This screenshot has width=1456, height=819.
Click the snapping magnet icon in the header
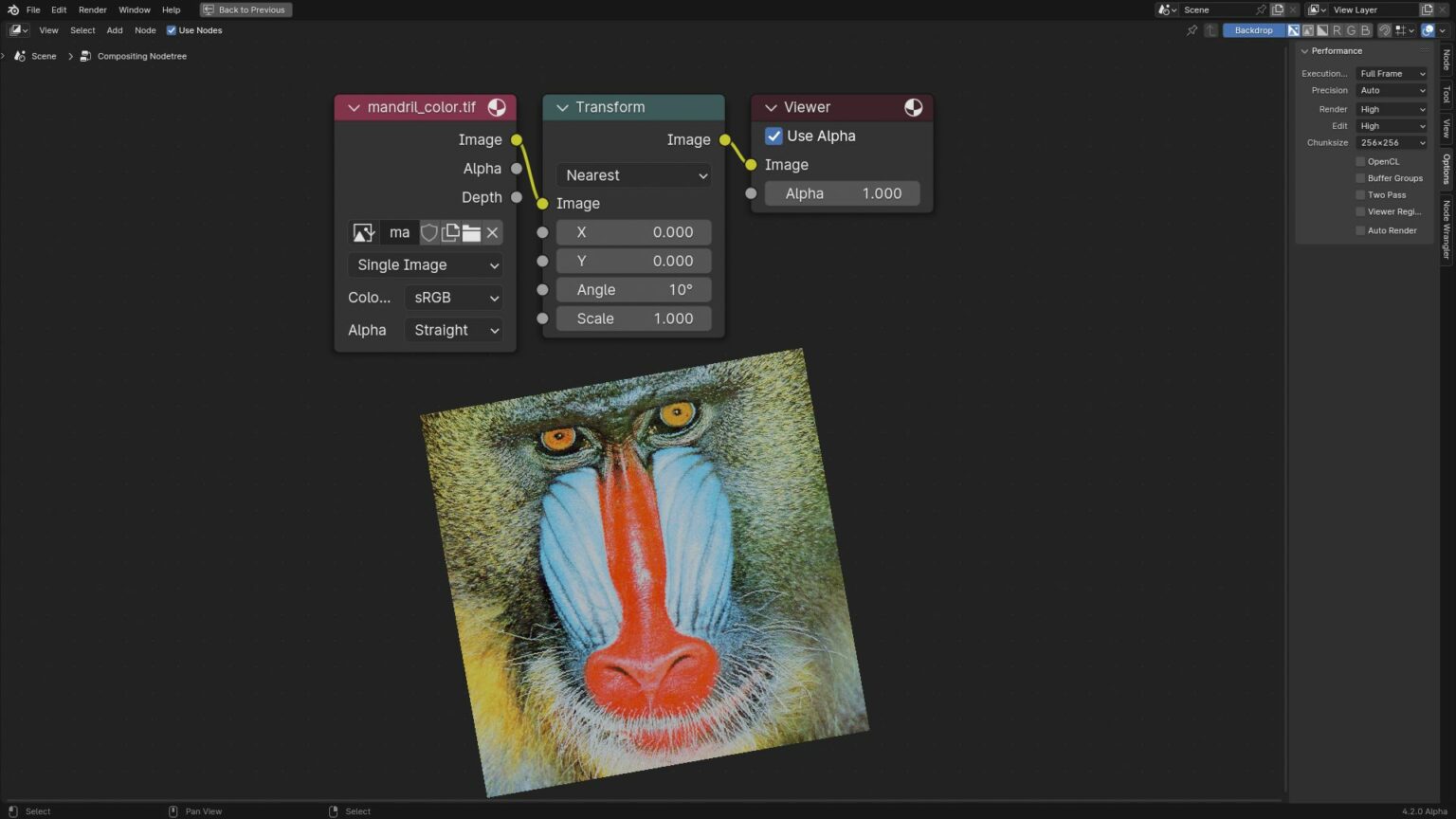click(x=1384, y=29)
